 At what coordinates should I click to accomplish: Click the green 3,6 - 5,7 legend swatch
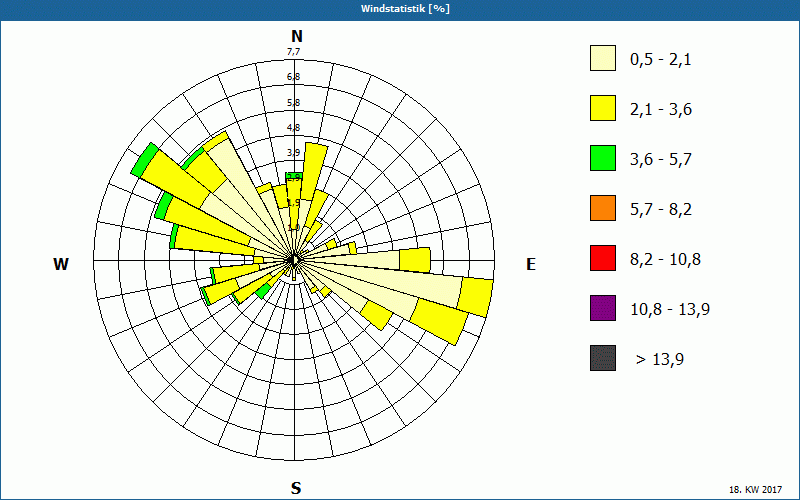[603, 158]
